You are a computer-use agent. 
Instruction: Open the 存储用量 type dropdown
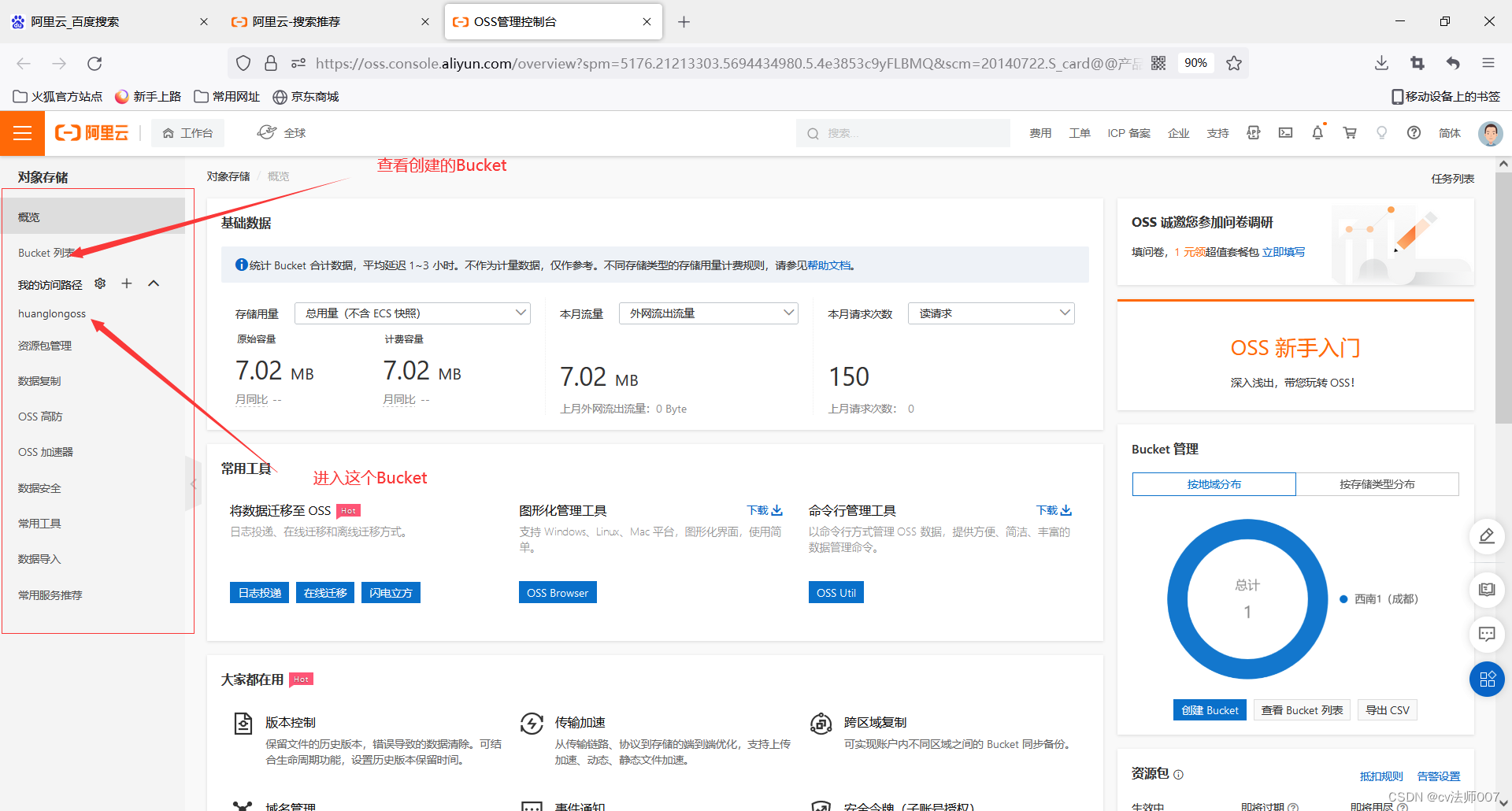[413, 313]
